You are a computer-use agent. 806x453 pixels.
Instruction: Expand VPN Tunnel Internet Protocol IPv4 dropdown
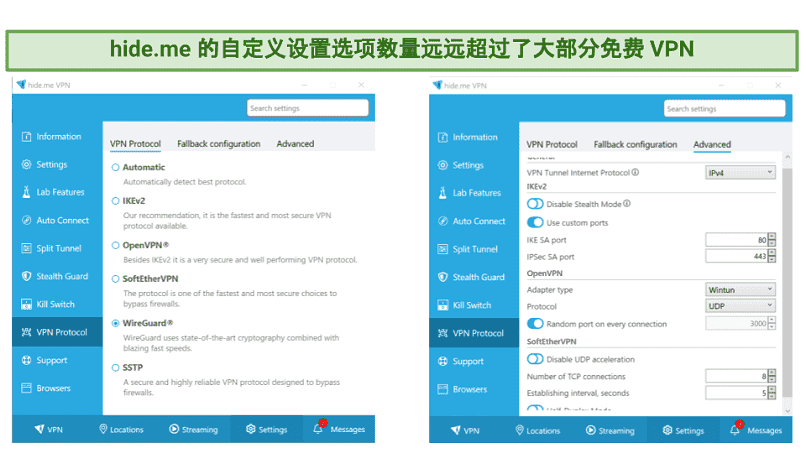pyautogui.click(x=740, y=172)
